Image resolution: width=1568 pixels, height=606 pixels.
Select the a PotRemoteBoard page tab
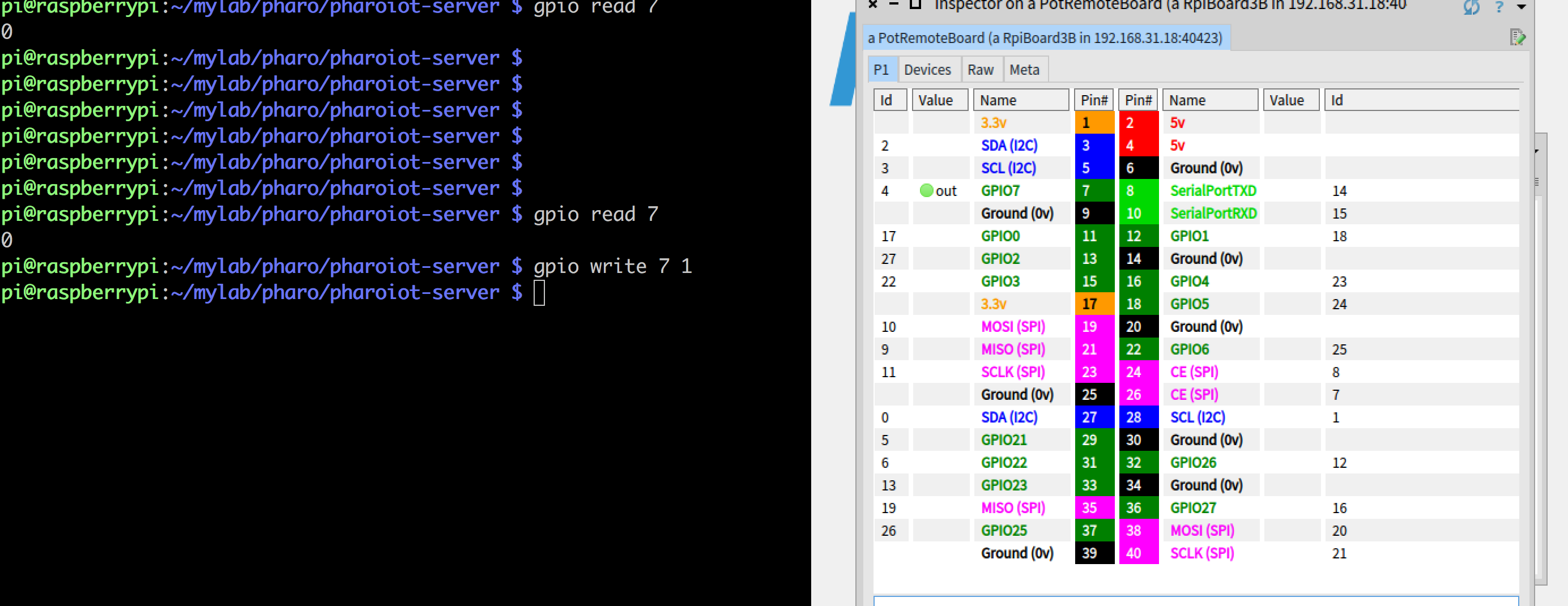(1045, 39)
